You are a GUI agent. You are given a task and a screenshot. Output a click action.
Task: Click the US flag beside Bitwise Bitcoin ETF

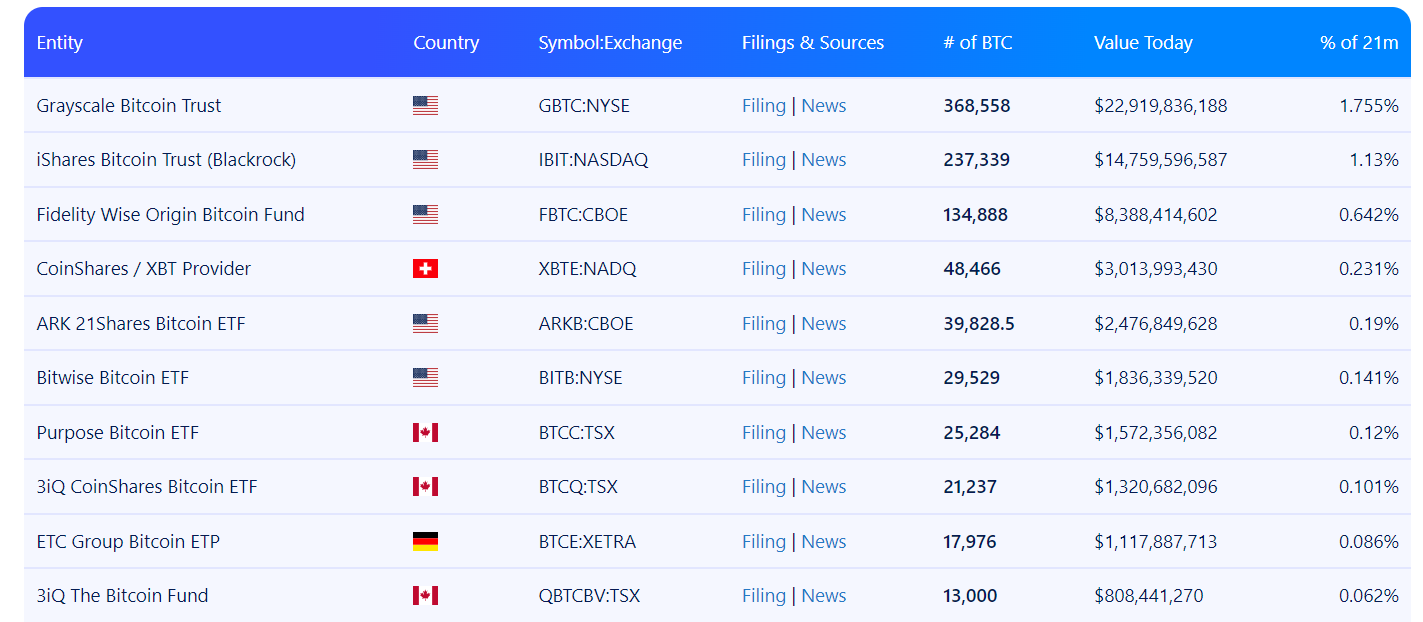(x=425, y=378)
